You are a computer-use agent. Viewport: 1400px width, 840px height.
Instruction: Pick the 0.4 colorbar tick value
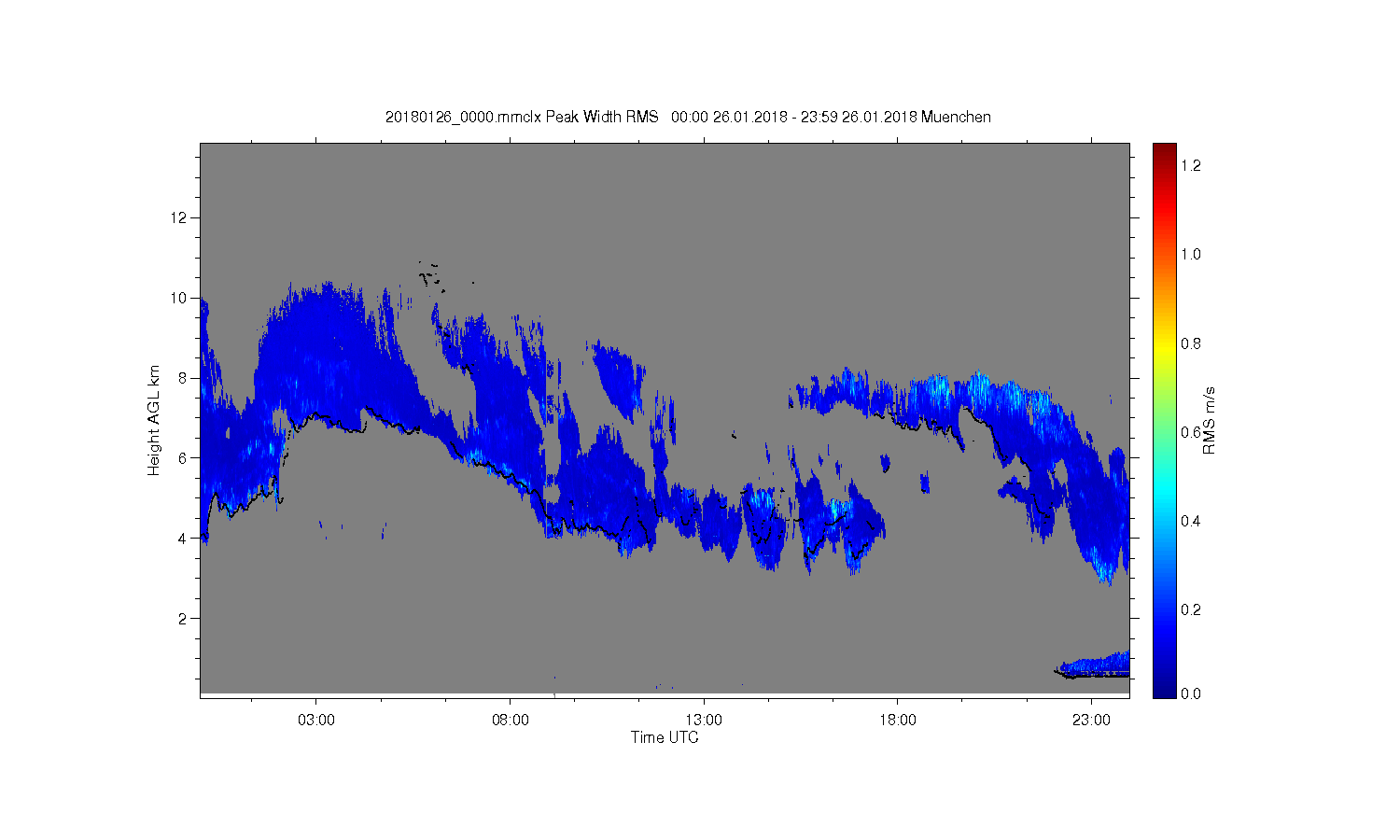point(1190,521)
